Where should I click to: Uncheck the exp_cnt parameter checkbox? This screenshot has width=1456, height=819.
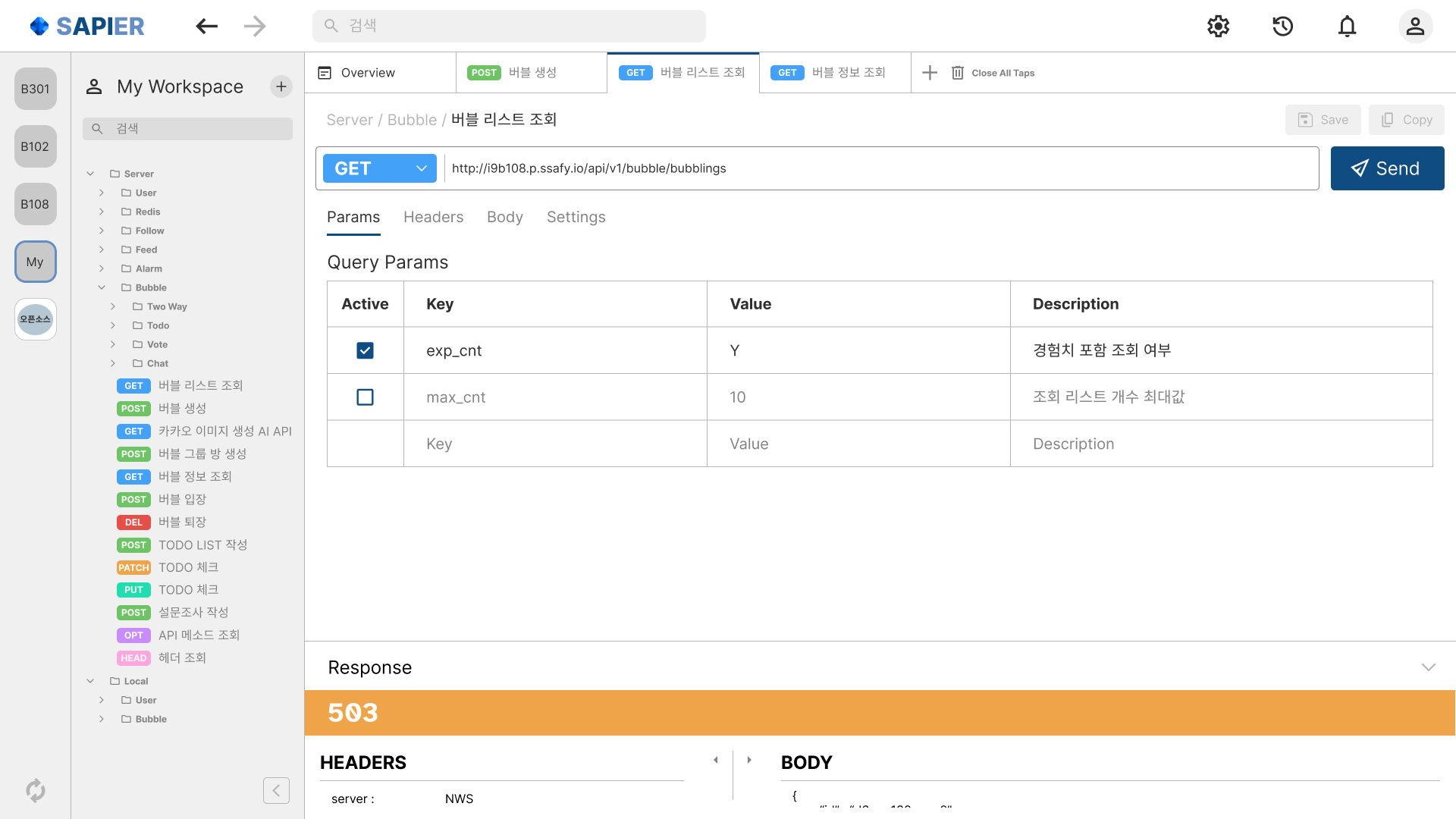point(365,350)
